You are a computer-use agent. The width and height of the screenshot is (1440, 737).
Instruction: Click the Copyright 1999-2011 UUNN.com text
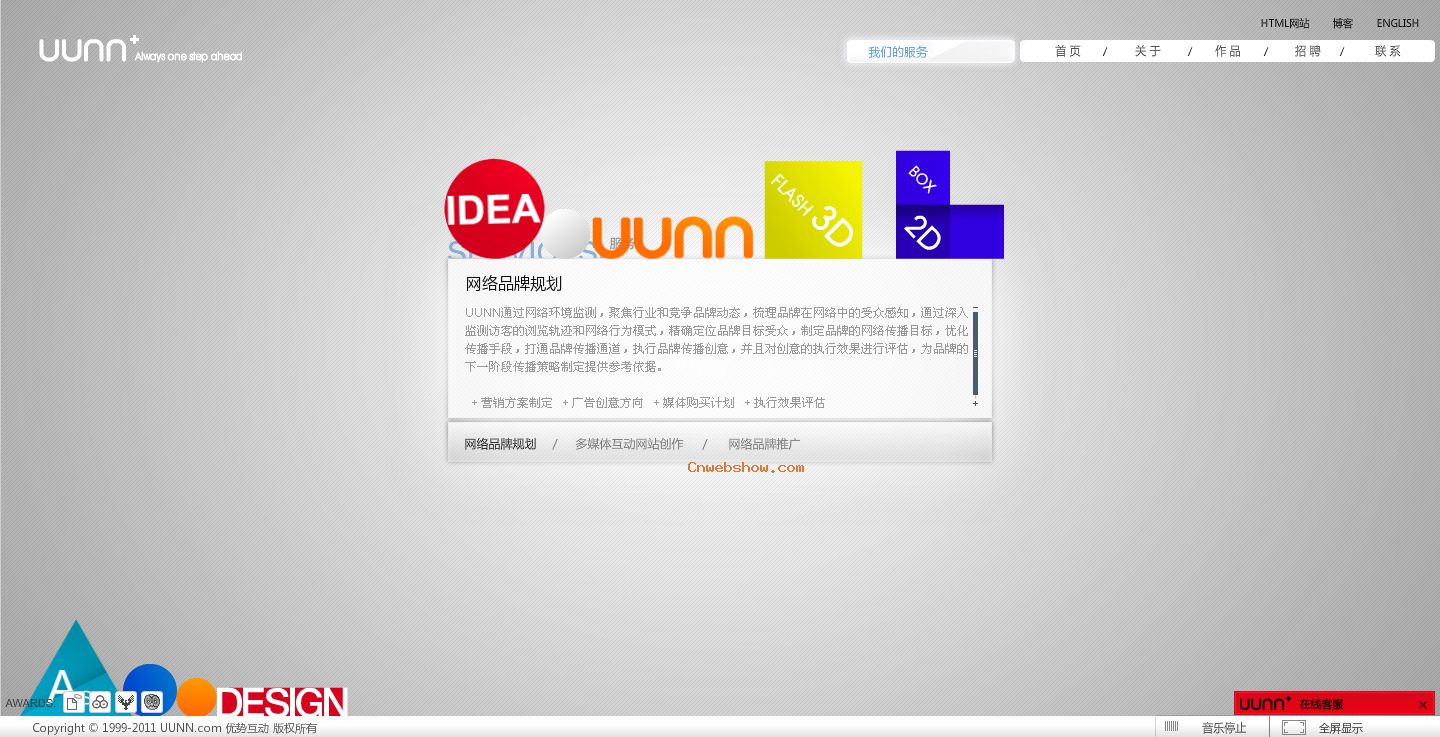(x=174, y=728)
